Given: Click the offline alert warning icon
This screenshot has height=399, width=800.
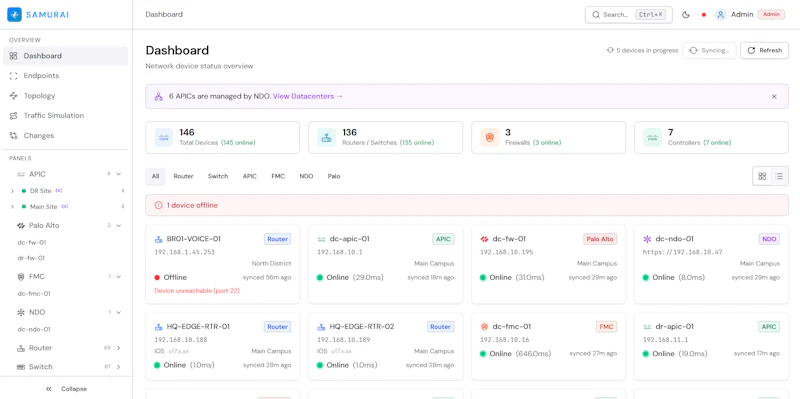Looking at the screenshot, I should coord(158,205).
